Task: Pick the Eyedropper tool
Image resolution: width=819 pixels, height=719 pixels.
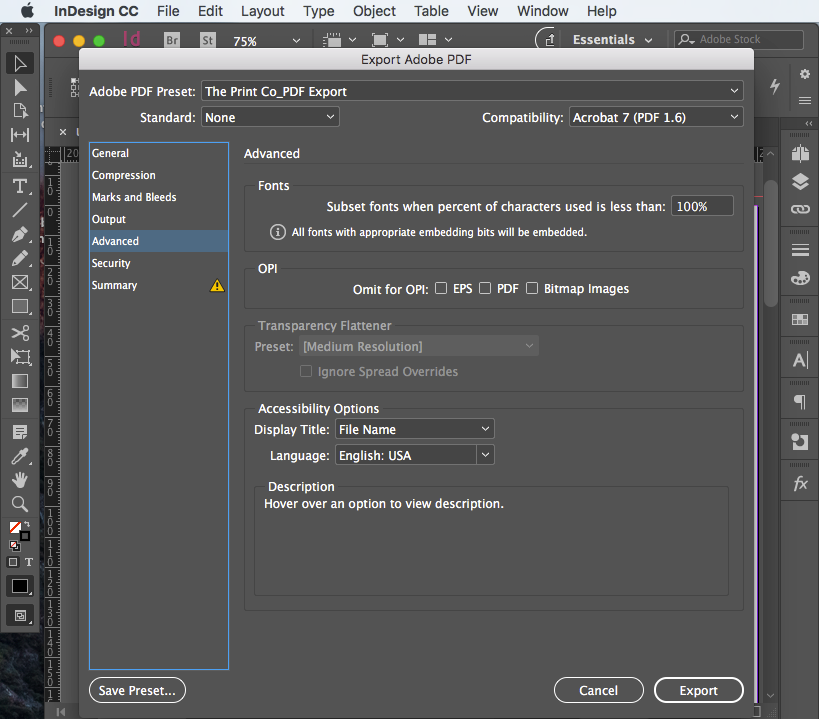Action: coord(19,458)
